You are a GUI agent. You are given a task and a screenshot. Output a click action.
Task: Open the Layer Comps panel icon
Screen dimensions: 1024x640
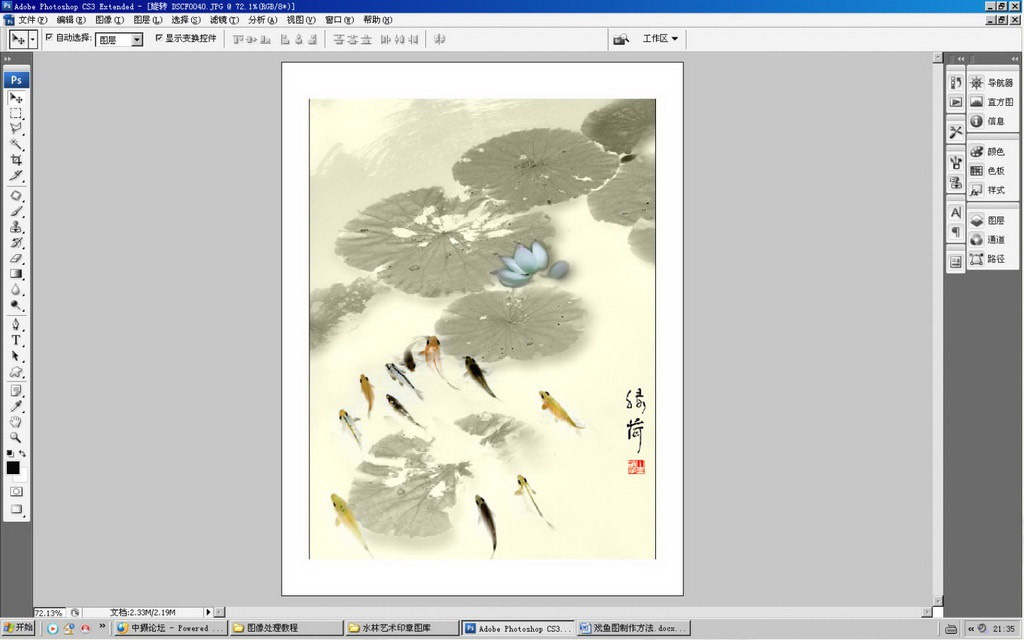pos(955,262)
